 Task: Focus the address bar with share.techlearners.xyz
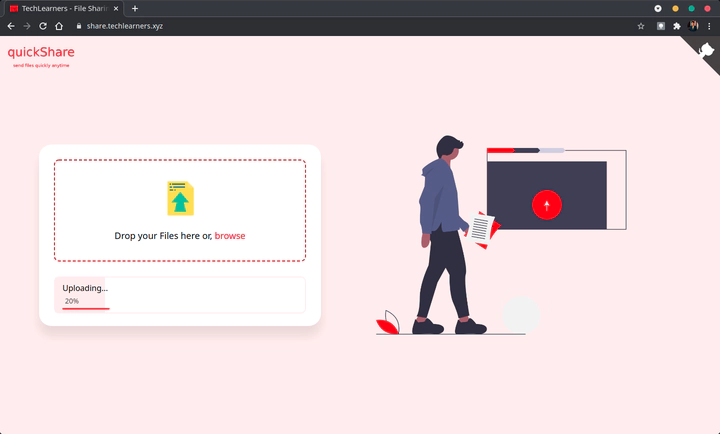[x=124, y=26]
